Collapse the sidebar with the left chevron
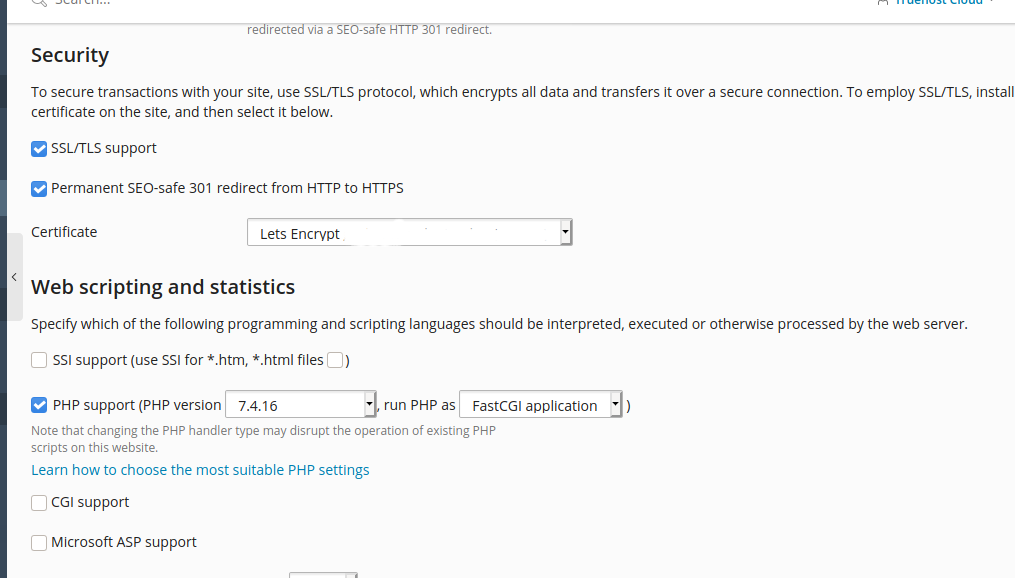 tap(14, 277)
